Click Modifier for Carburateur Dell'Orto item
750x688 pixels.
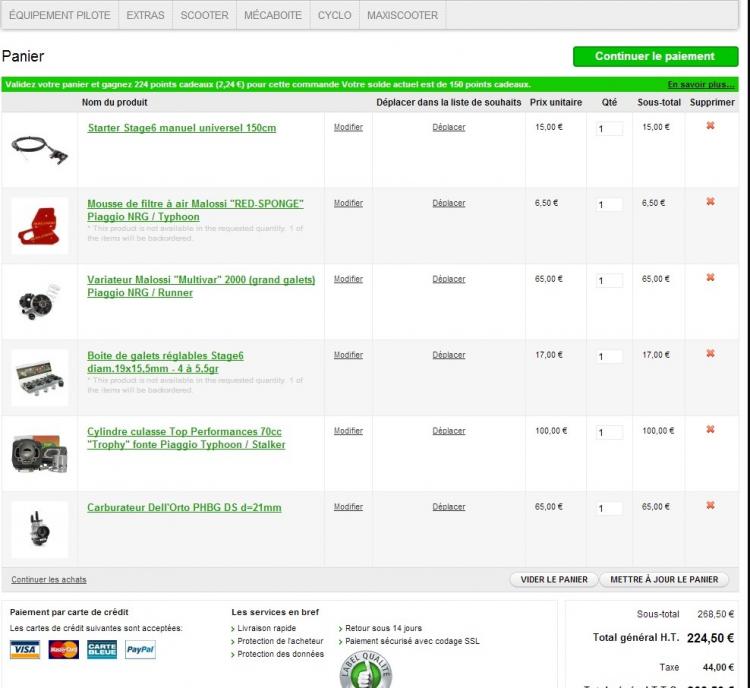tap(348, 507)
